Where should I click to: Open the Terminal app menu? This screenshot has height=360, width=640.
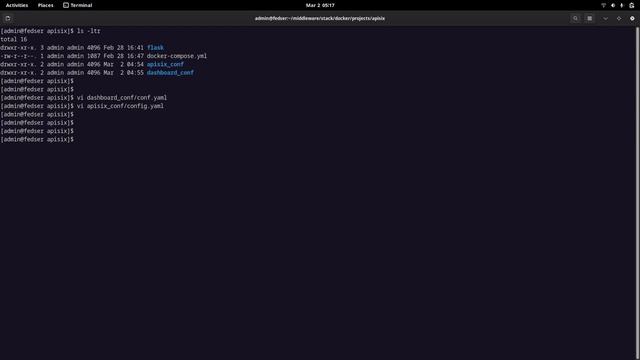(78, 5)
